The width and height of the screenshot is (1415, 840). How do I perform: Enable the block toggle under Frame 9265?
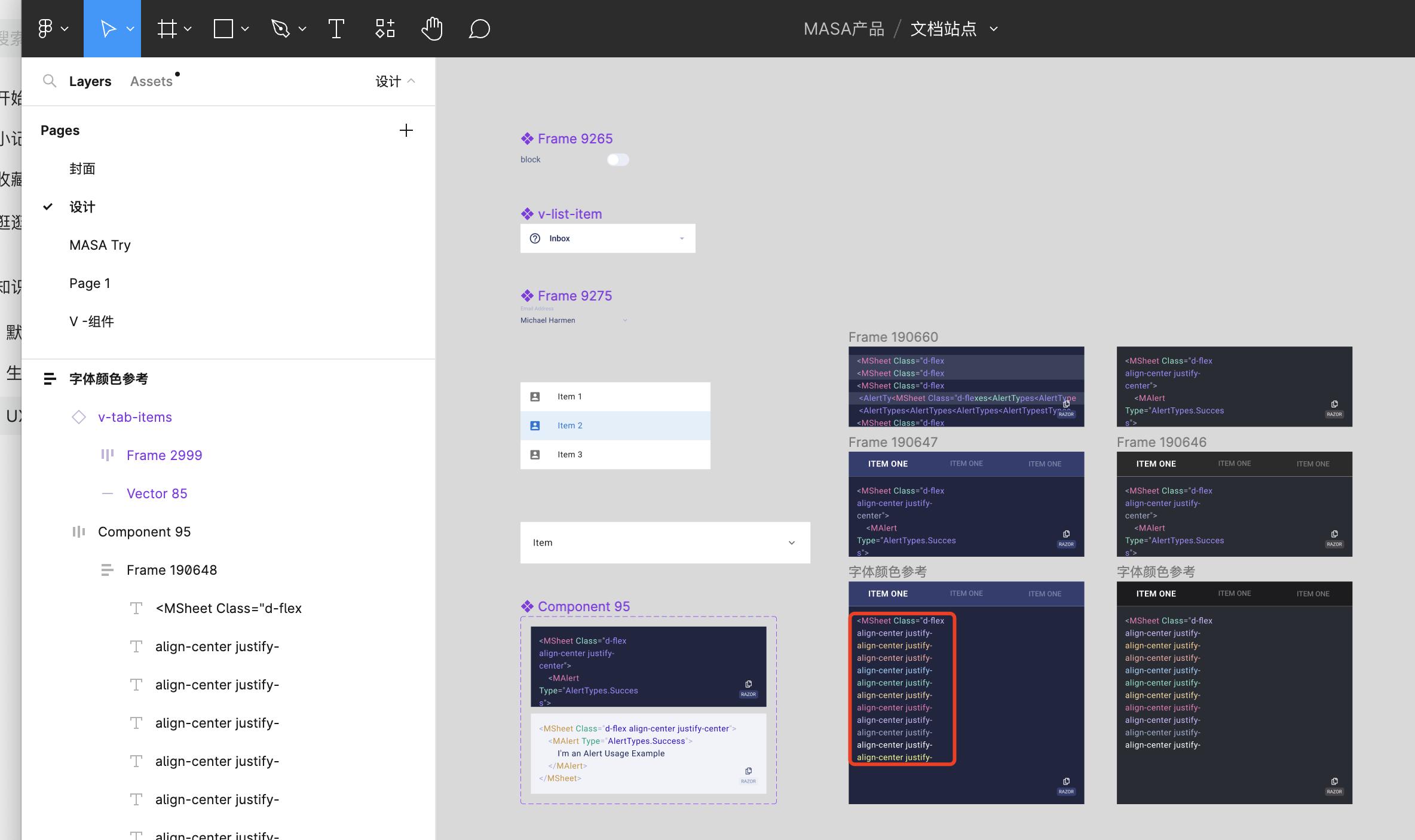(x=617, y=160)
